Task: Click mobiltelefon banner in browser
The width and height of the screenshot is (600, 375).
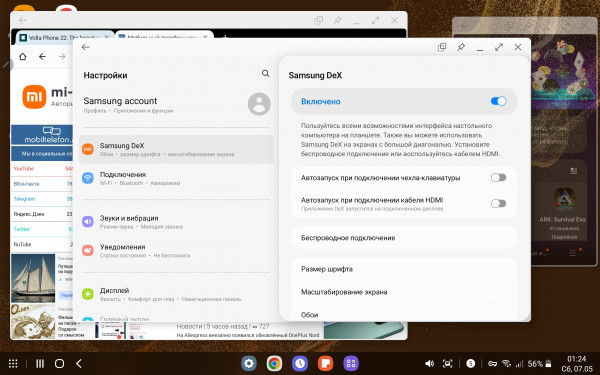Action: pyautogui.click(x=42, y=135)
